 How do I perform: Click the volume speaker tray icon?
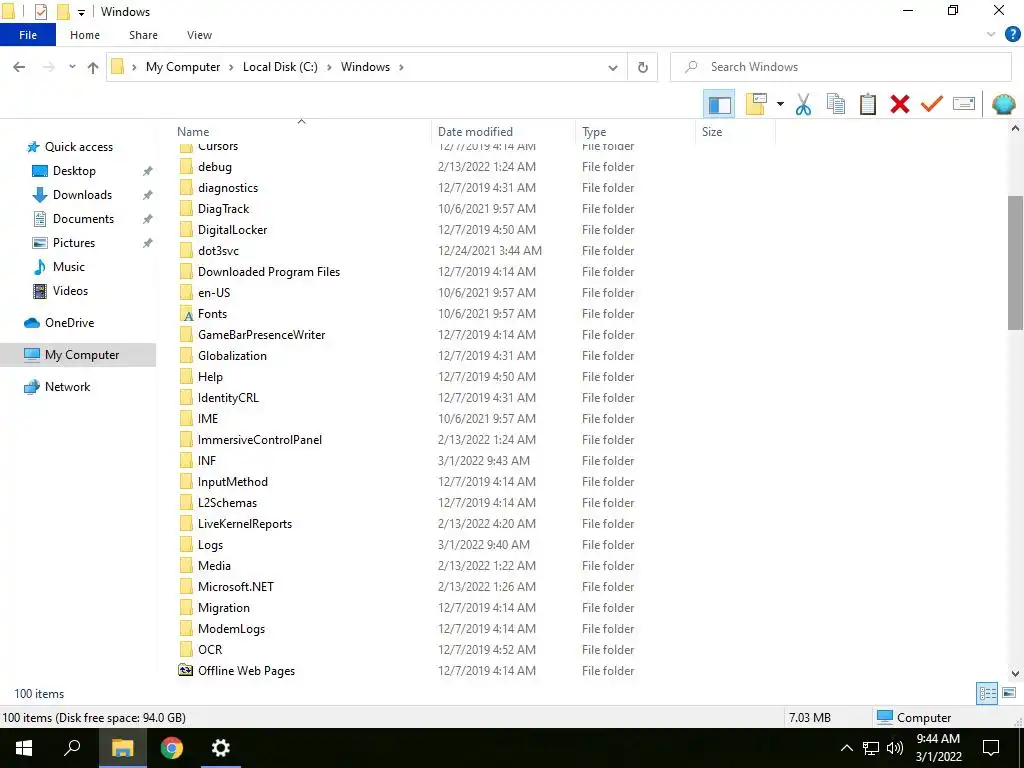[x=895, y=748]
